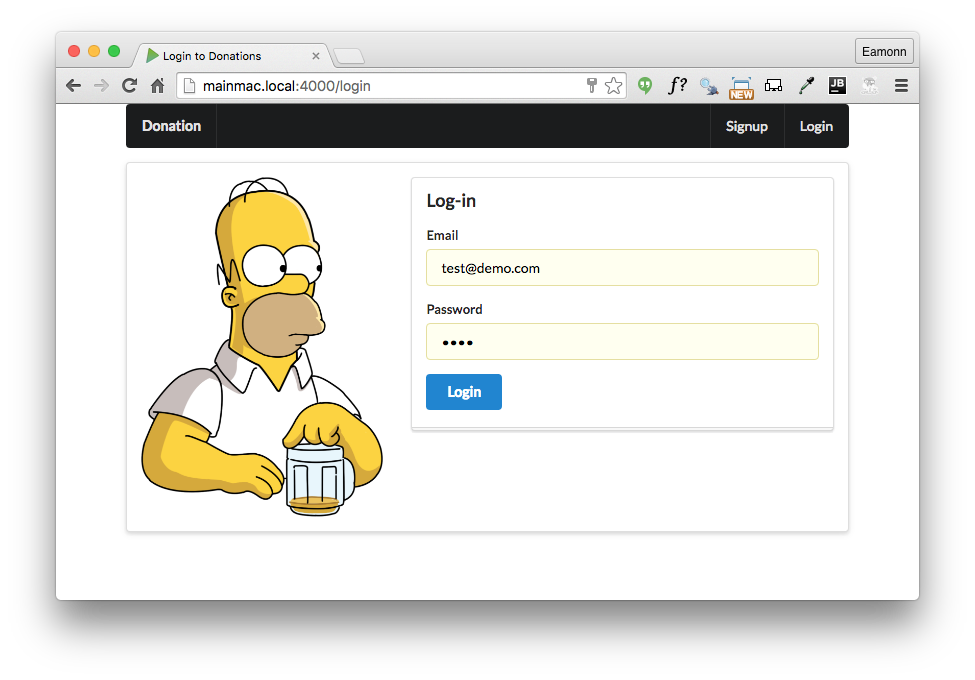Click the Donation brand link

[x=171, y=126]
